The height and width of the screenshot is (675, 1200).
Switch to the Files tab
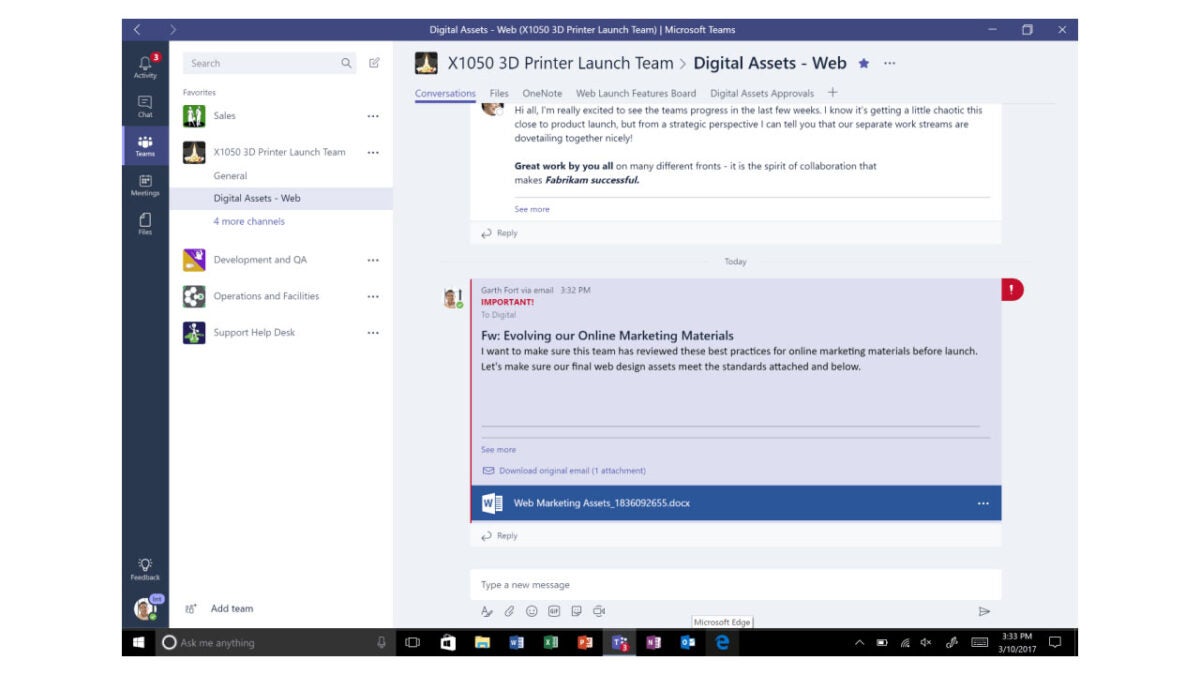coord(499,92)
